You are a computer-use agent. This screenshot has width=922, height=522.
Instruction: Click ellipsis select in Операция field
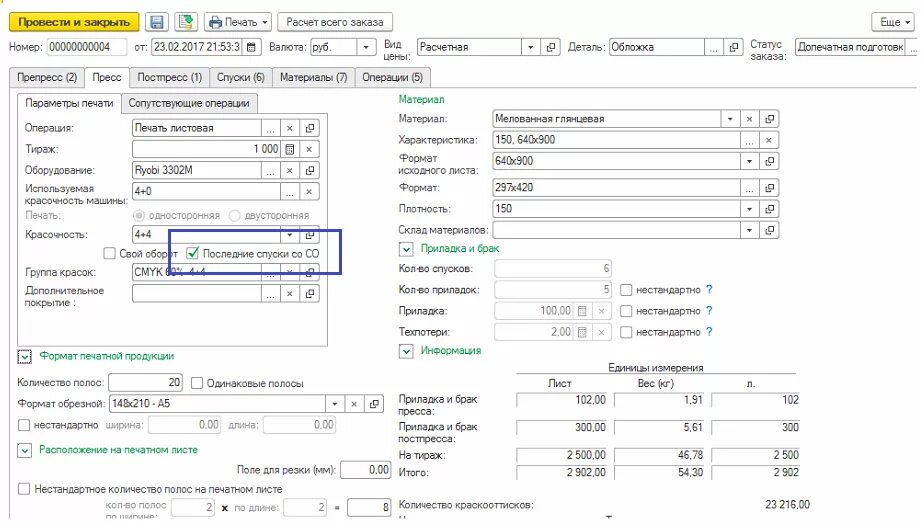(270, 128)
